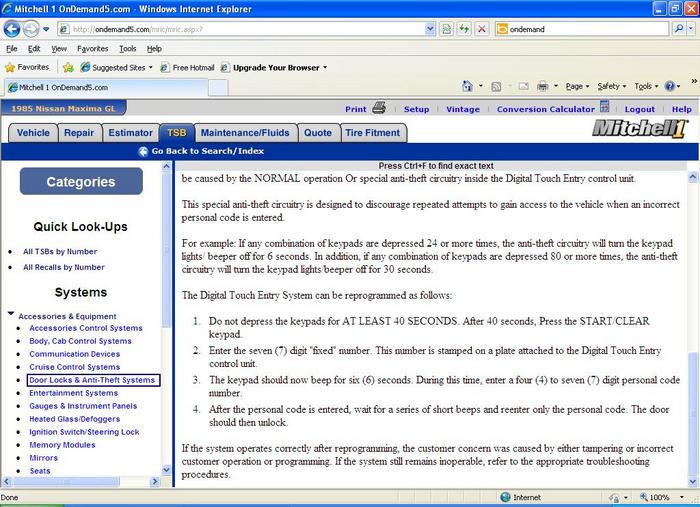This screenshot has width=700, height=507.
Task: Select the TSB tab
Action: coord(177,133)
